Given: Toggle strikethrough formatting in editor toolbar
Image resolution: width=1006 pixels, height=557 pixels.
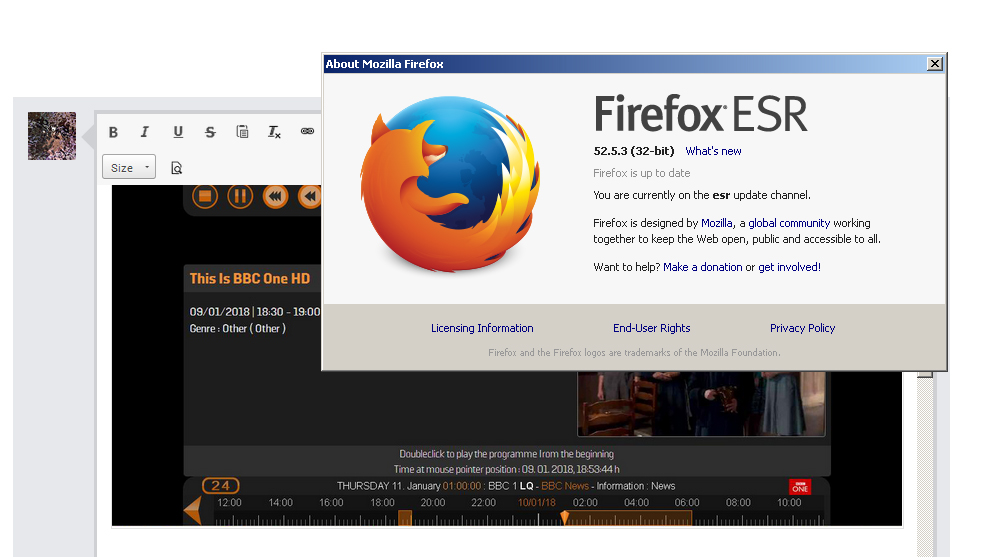Looking at the screenshot, I should pyautogui.click(x=210, y=132).
